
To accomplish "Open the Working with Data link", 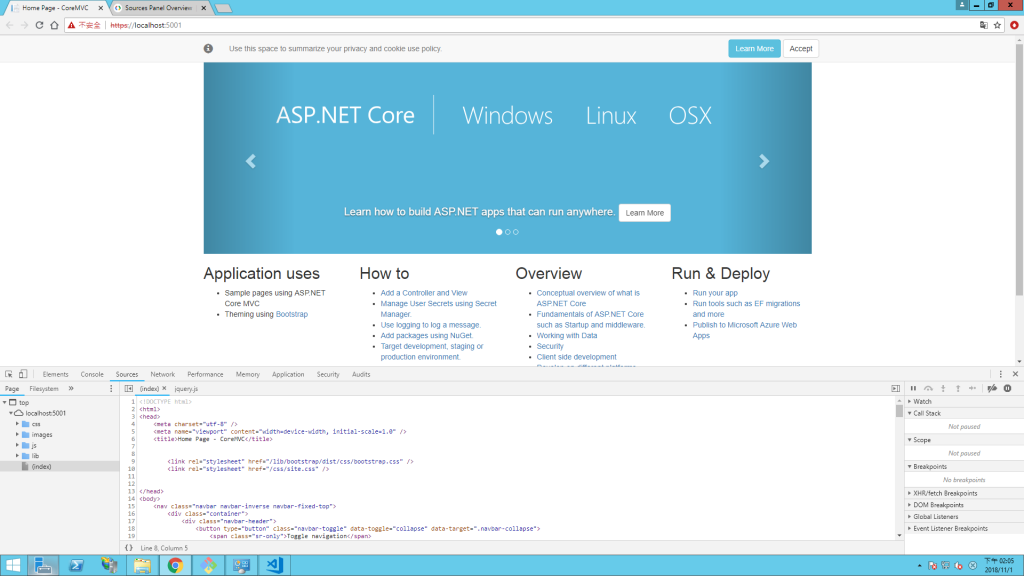I will tap(567, 336).
